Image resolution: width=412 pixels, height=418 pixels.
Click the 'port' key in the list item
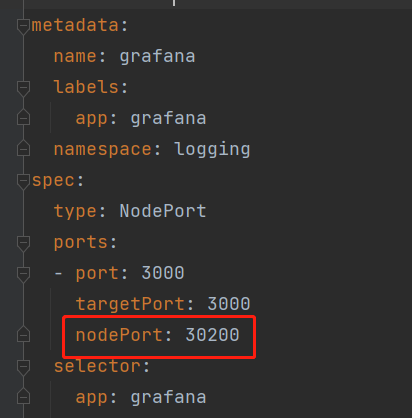(x=97, y=274)
